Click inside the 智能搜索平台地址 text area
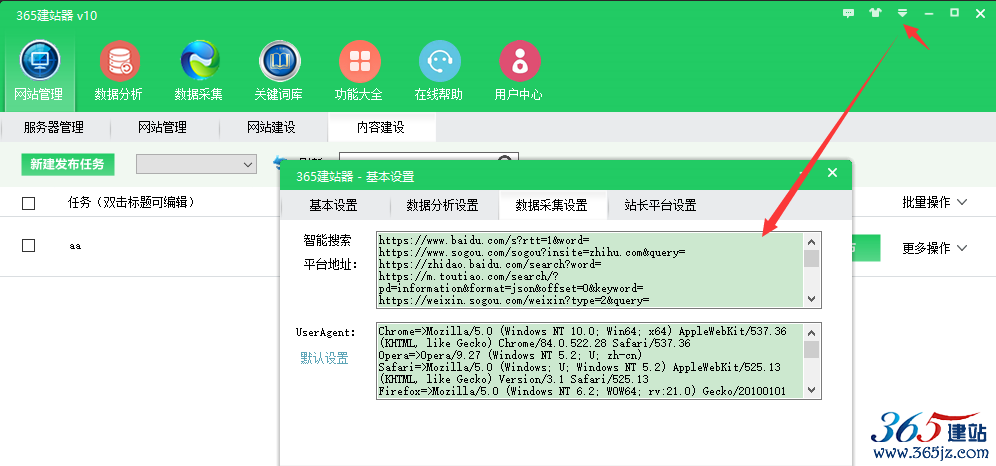Image resolution: width=996 pixels, height=466 pixels. (x=590, y=270)
